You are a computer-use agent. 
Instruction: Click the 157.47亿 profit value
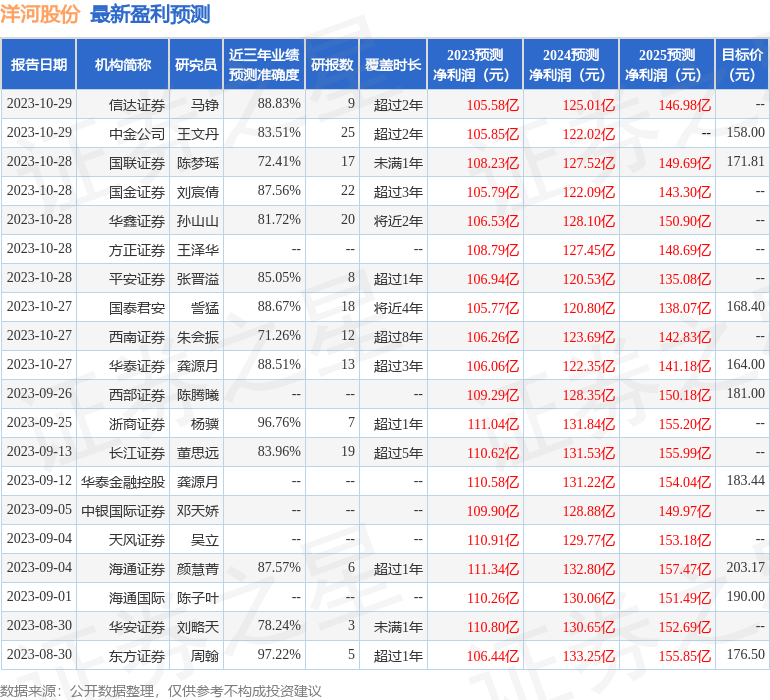(685, 568)
